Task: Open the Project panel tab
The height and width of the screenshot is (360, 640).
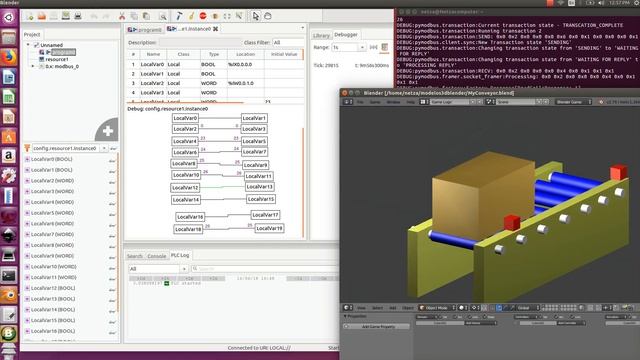Action: point(32,35)
